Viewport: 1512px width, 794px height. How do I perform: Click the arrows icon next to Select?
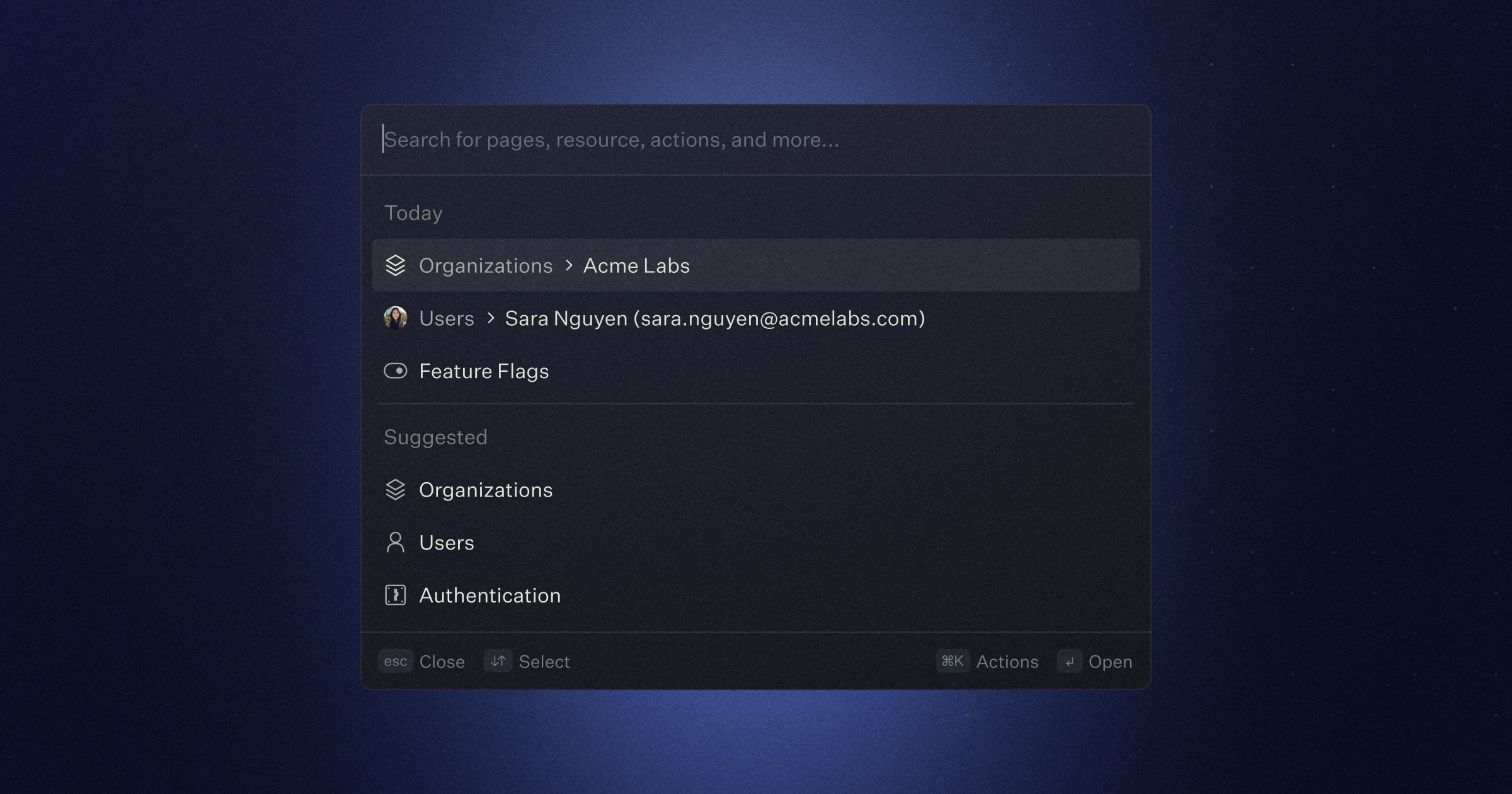(x=498, y=661)
